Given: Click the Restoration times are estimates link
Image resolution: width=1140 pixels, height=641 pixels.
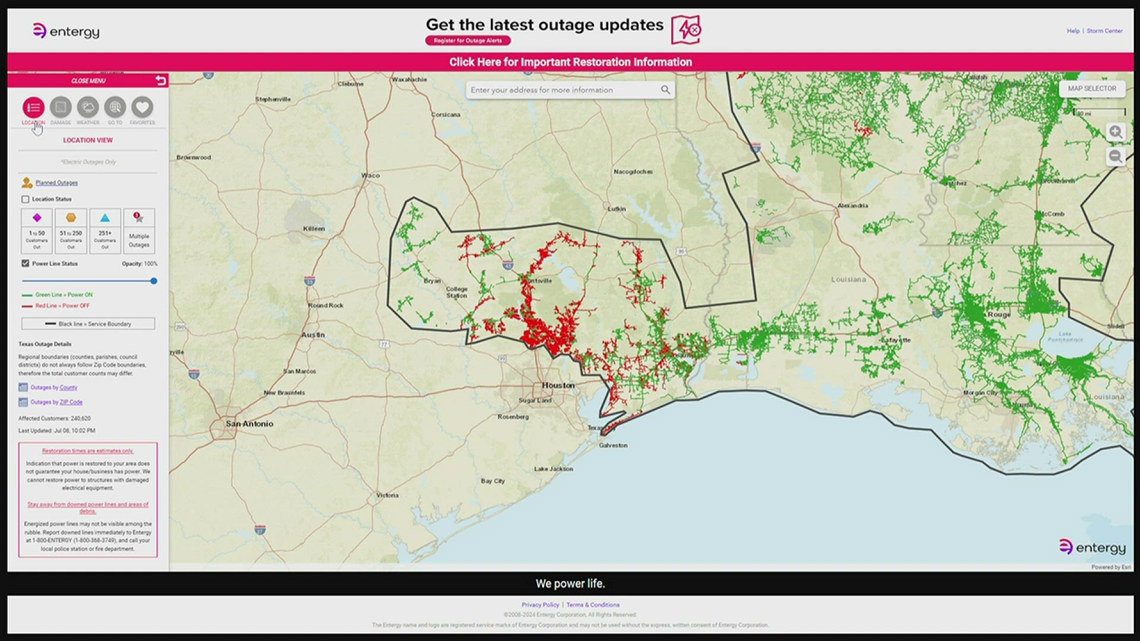Looking at the screenshot, I should 88,451.
